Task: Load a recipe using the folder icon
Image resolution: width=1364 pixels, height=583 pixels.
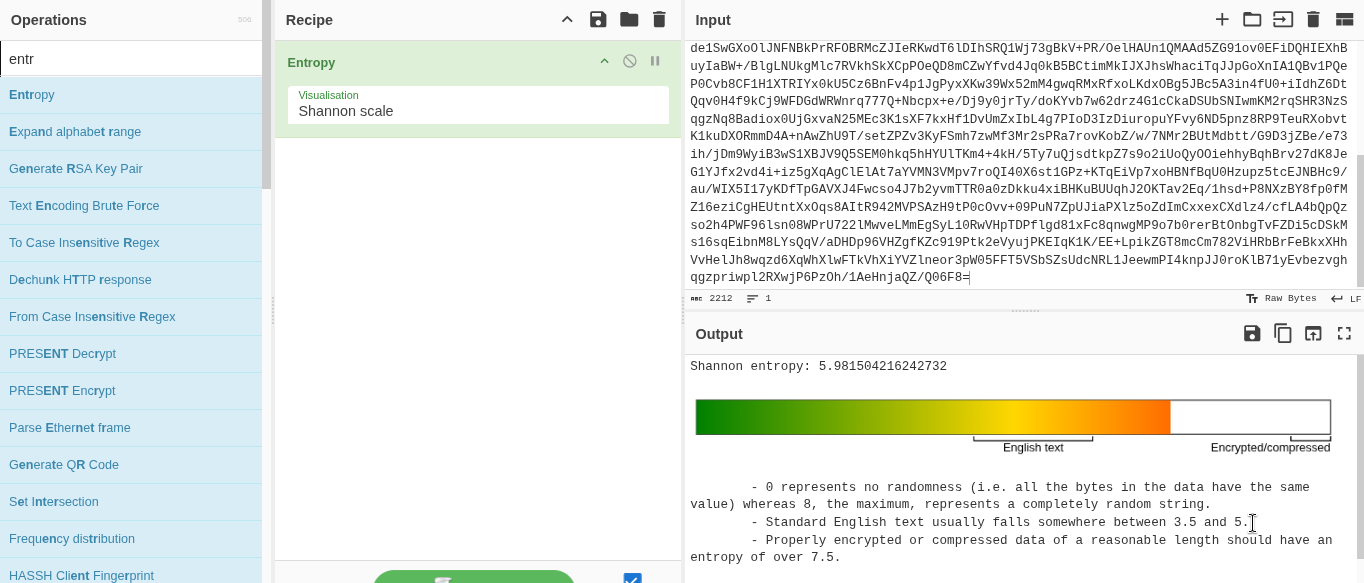Action: click(629, 19)
